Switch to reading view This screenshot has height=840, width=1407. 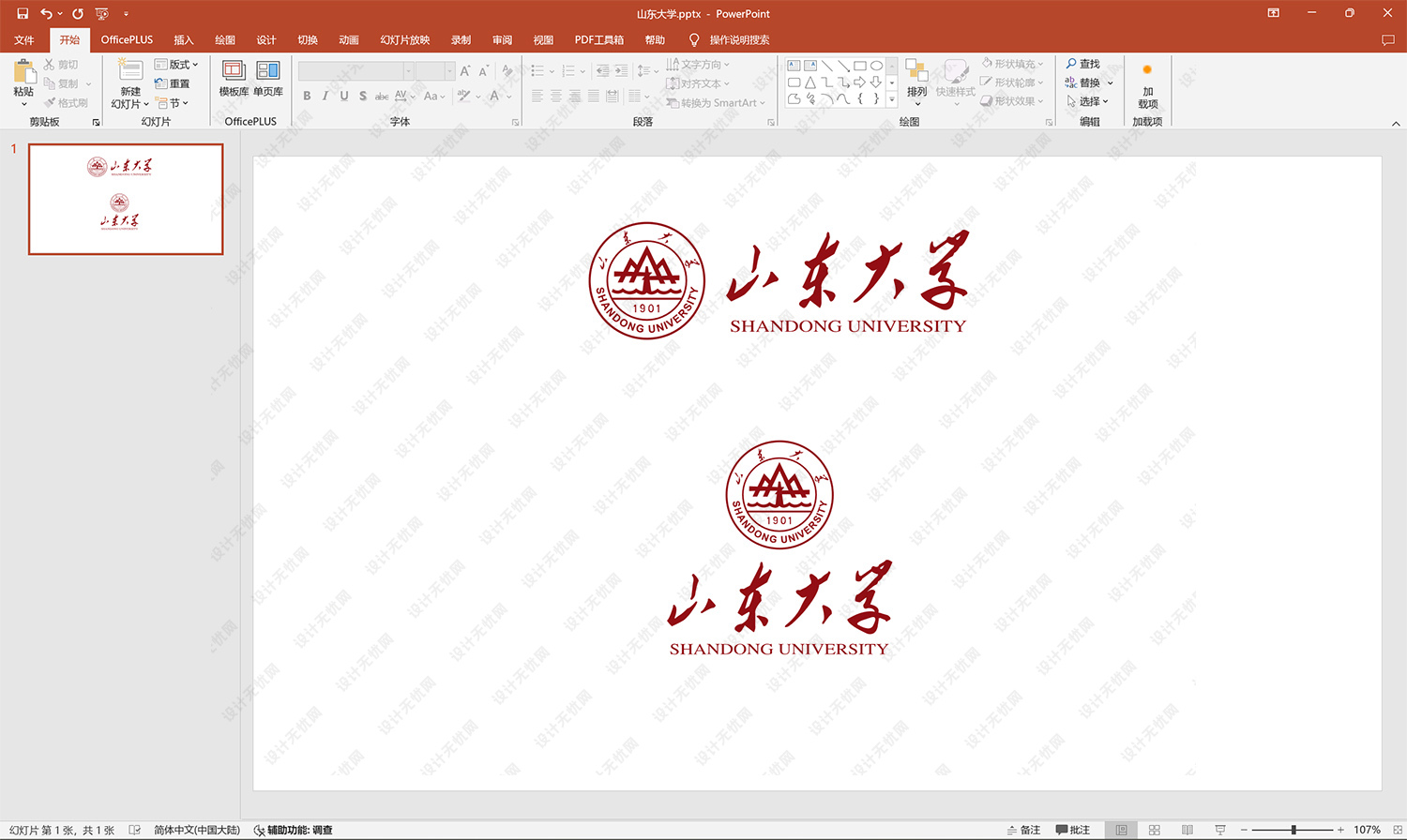pos(1188,830)
